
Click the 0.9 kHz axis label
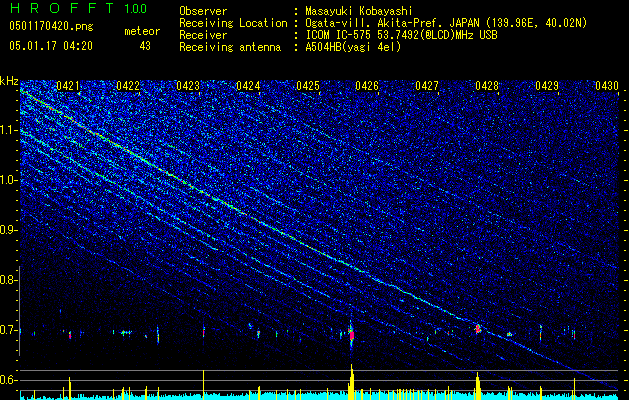point(9,230)
